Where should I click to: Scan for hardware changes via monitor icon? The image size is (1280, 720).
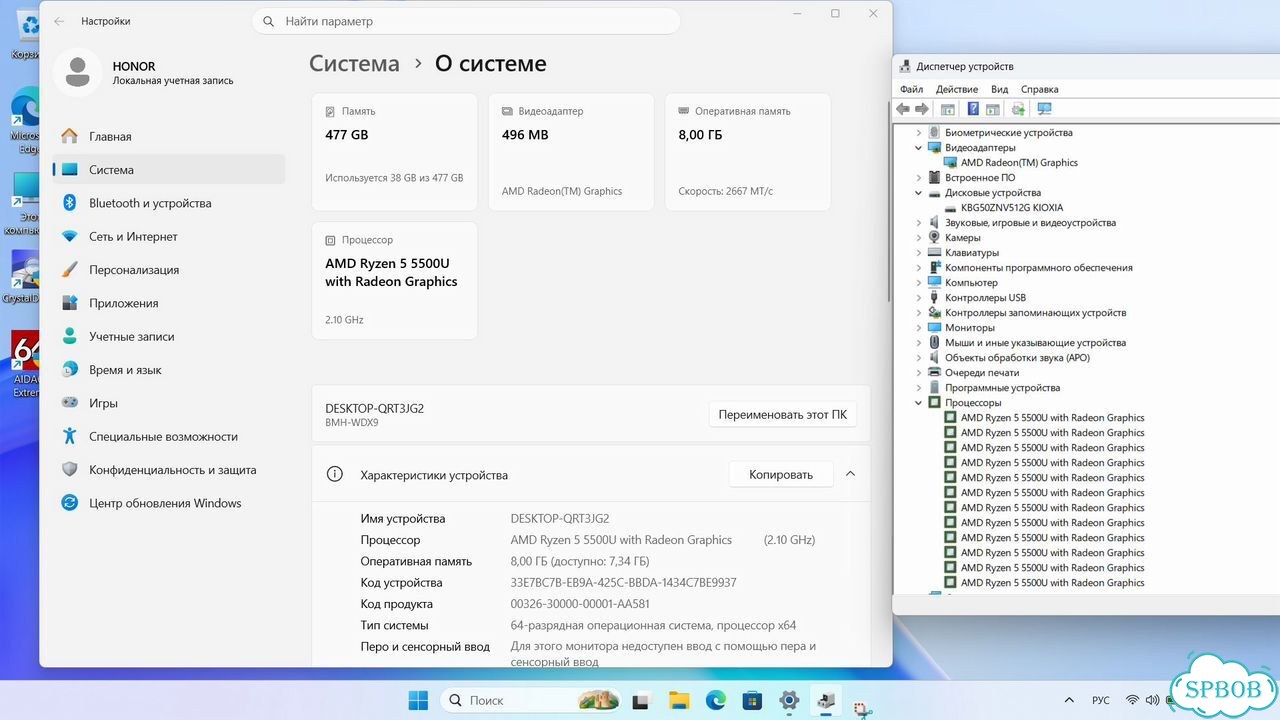point(1044,109)
